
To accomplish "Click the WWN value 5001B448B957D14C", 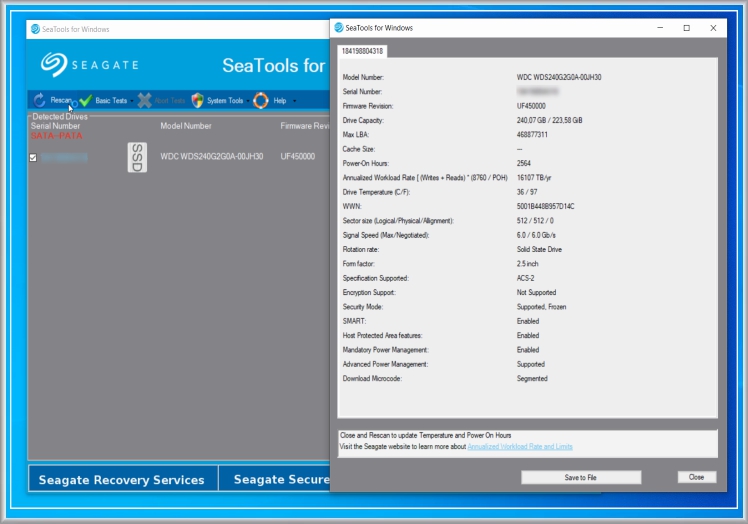I will (x=545, y=206).
